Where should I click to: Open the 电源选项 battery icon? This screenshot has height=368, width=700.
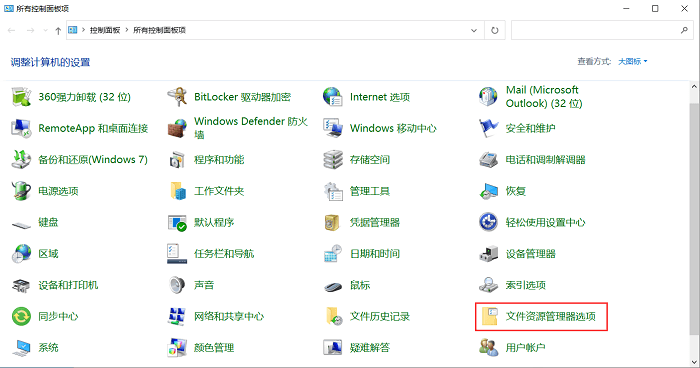[21, 191]
